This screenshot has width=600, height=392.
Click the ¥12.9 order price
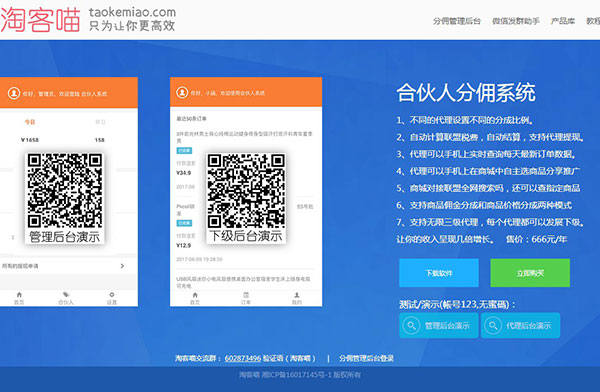pos(183,245)
